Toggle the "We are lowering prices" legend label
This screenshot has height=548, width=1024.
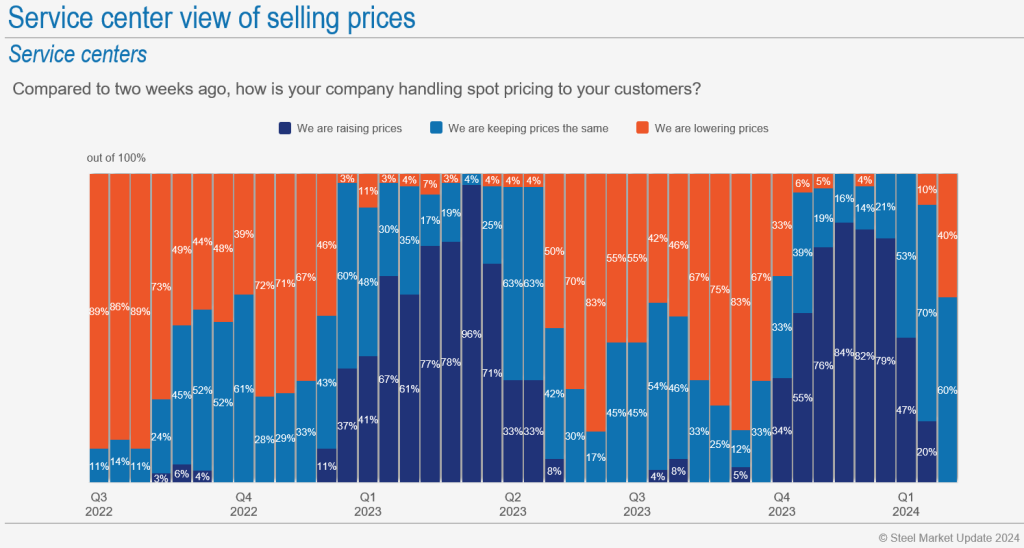(x=711, y=128)
